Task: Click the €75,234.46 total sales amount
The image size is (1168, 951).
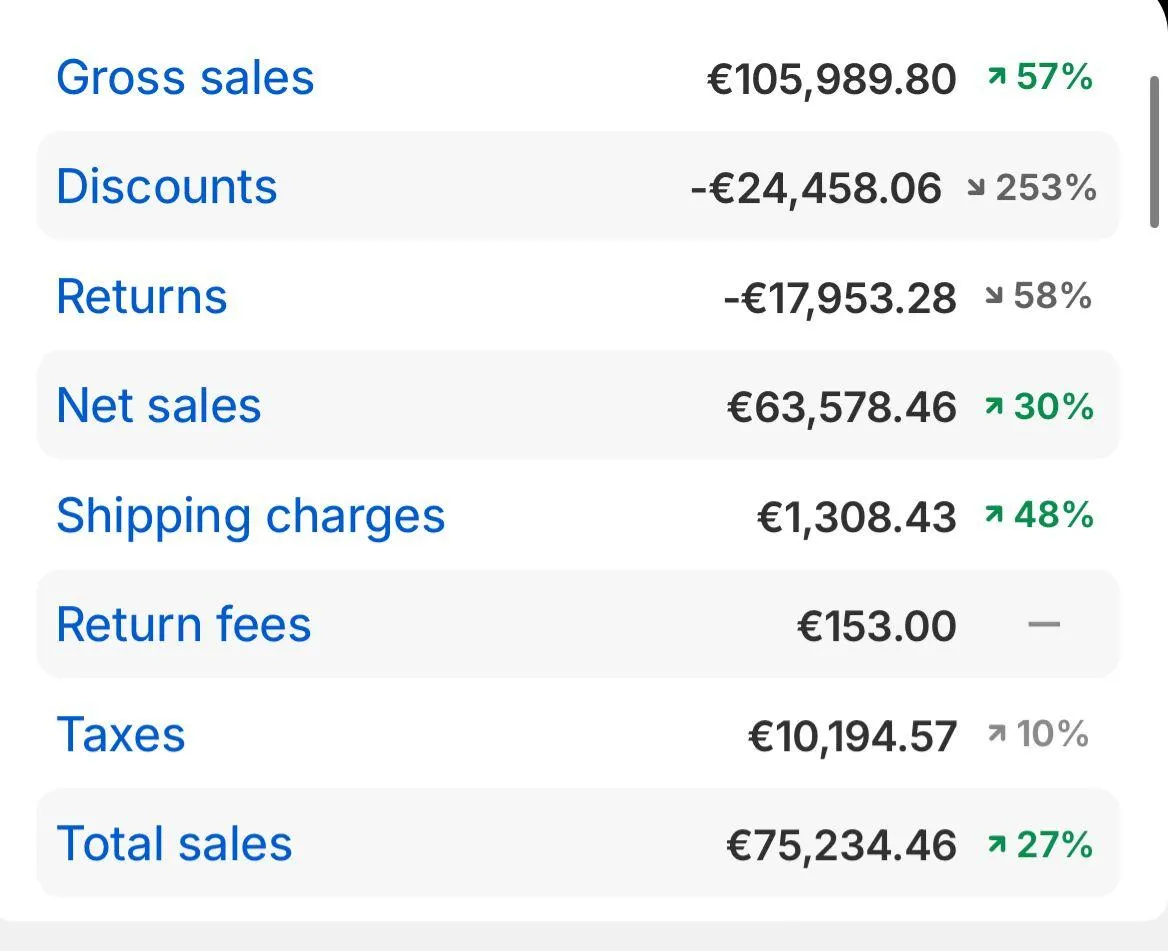Action: coord(841,846)
